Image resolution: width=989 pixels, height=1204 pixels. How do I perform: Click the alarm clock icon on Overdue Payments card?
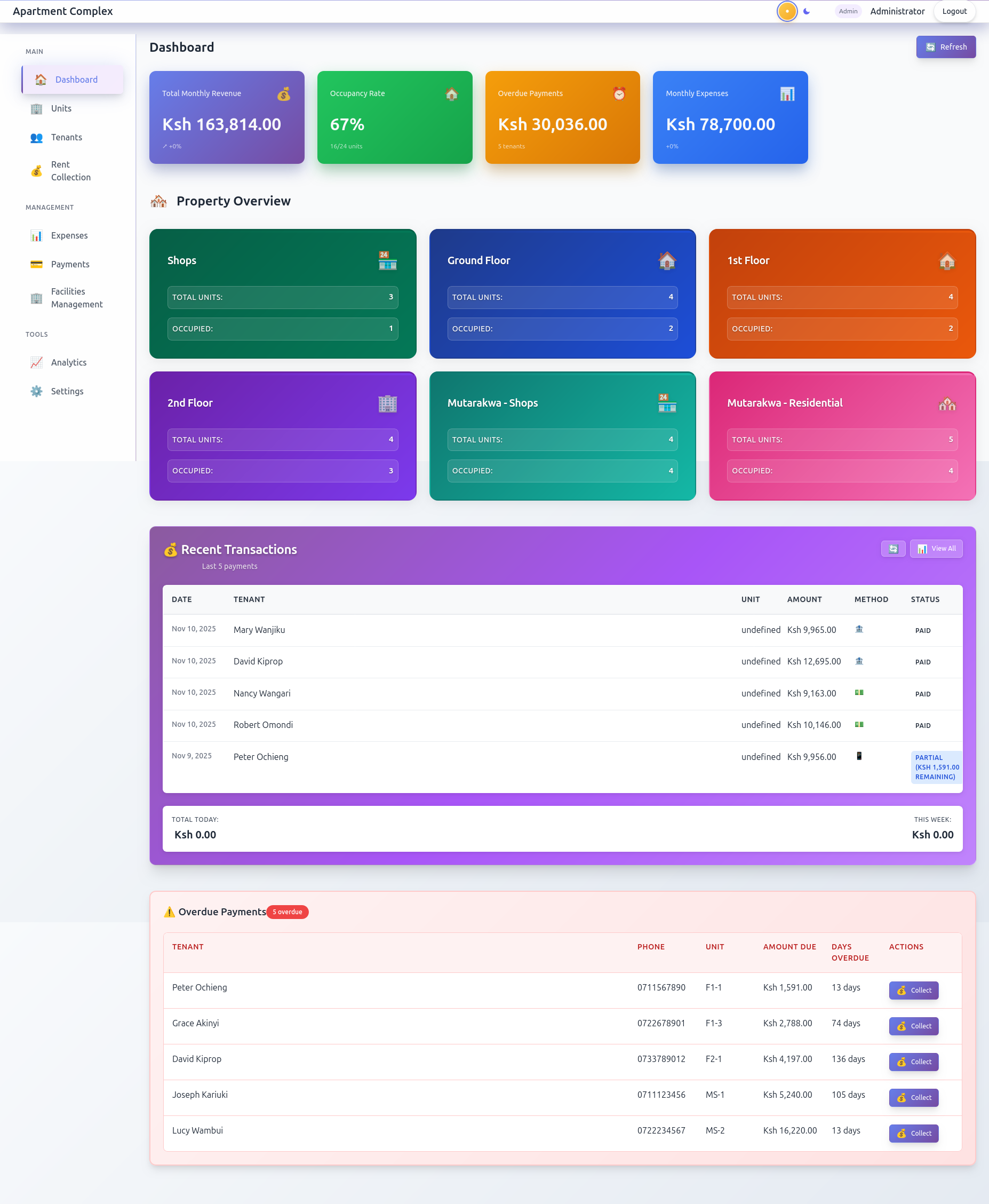point(619,93)
